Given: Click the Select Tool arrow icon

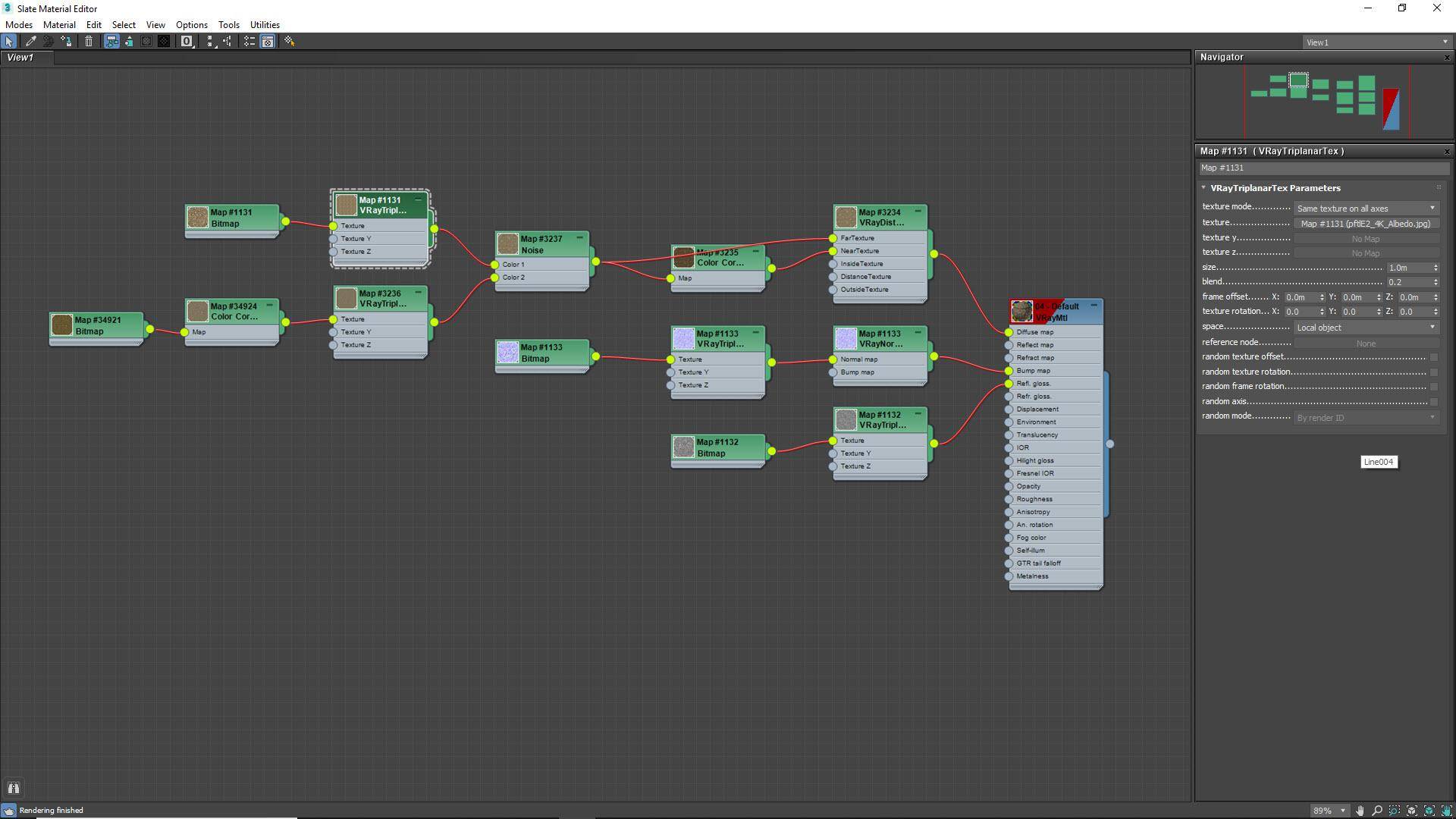Looking at the screenshot, I should [x=9, y=42].
